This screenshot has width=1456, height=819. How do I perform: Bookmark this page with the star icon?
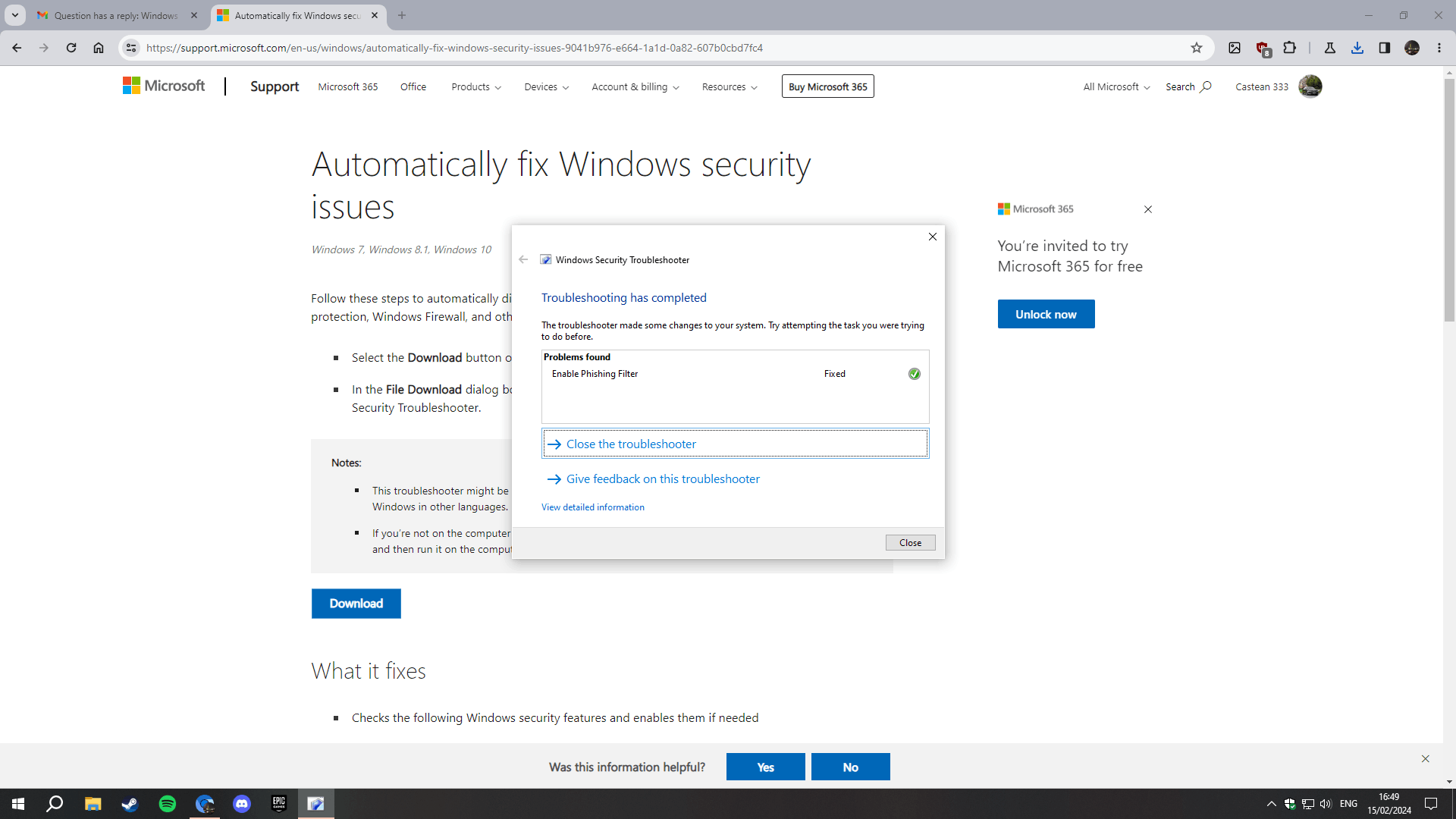click(x=1197, y=48)
